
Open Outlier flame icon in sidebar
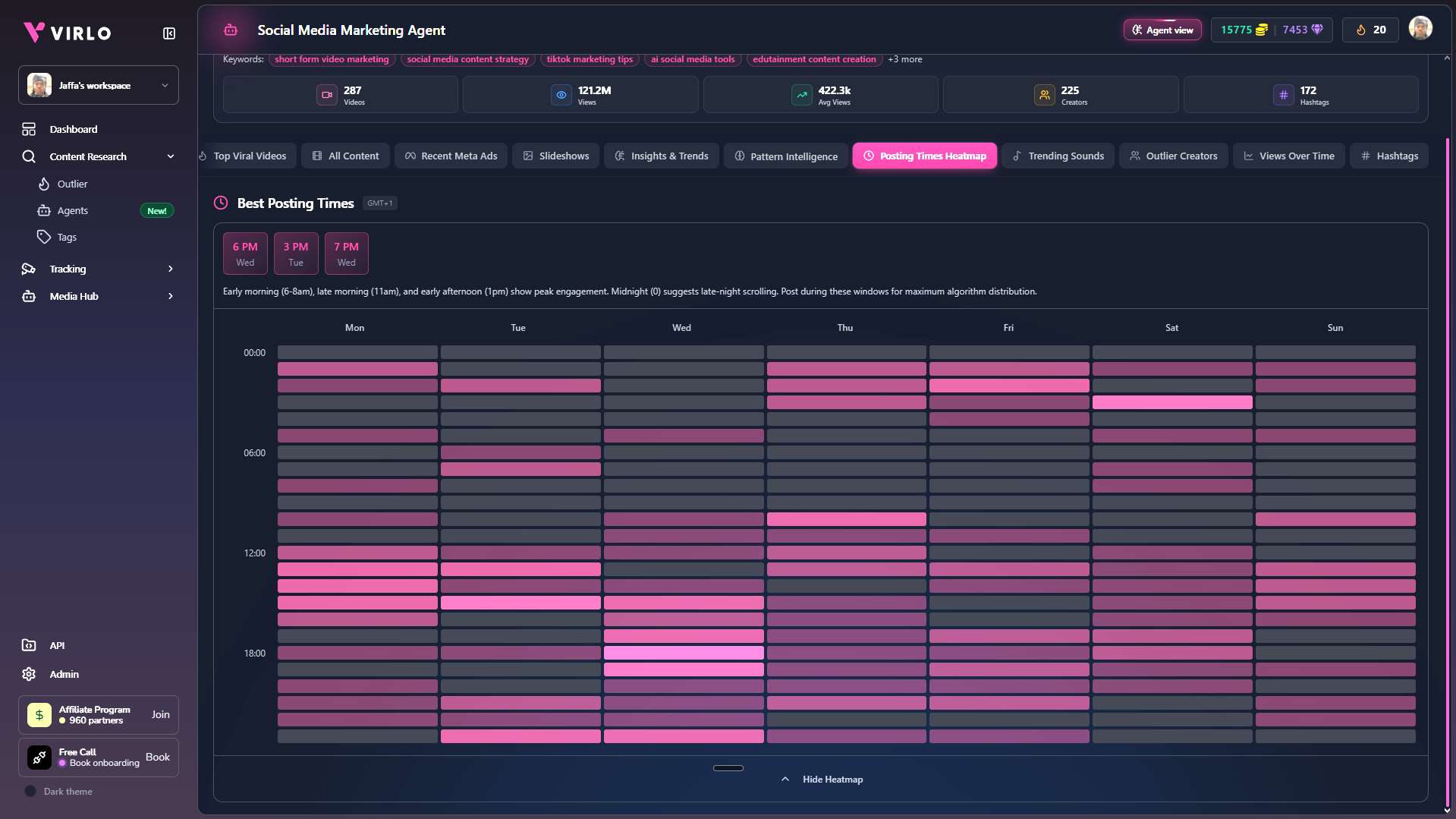tap(44, 184)
